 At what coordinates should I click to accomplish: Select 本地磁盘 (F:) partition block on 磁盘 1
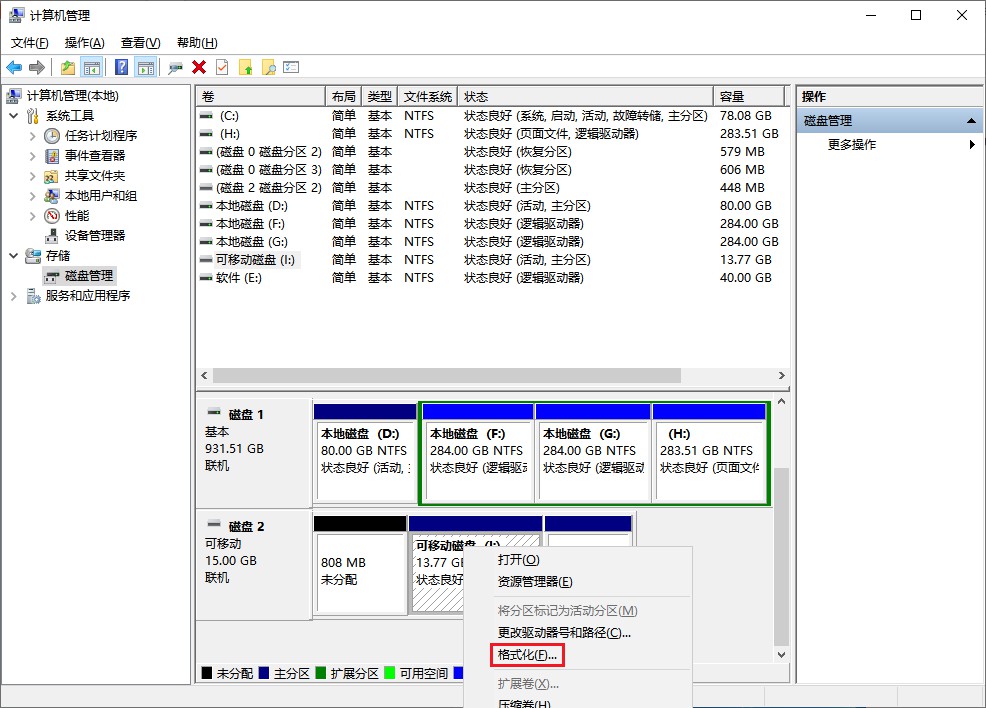tap(477, 453)
